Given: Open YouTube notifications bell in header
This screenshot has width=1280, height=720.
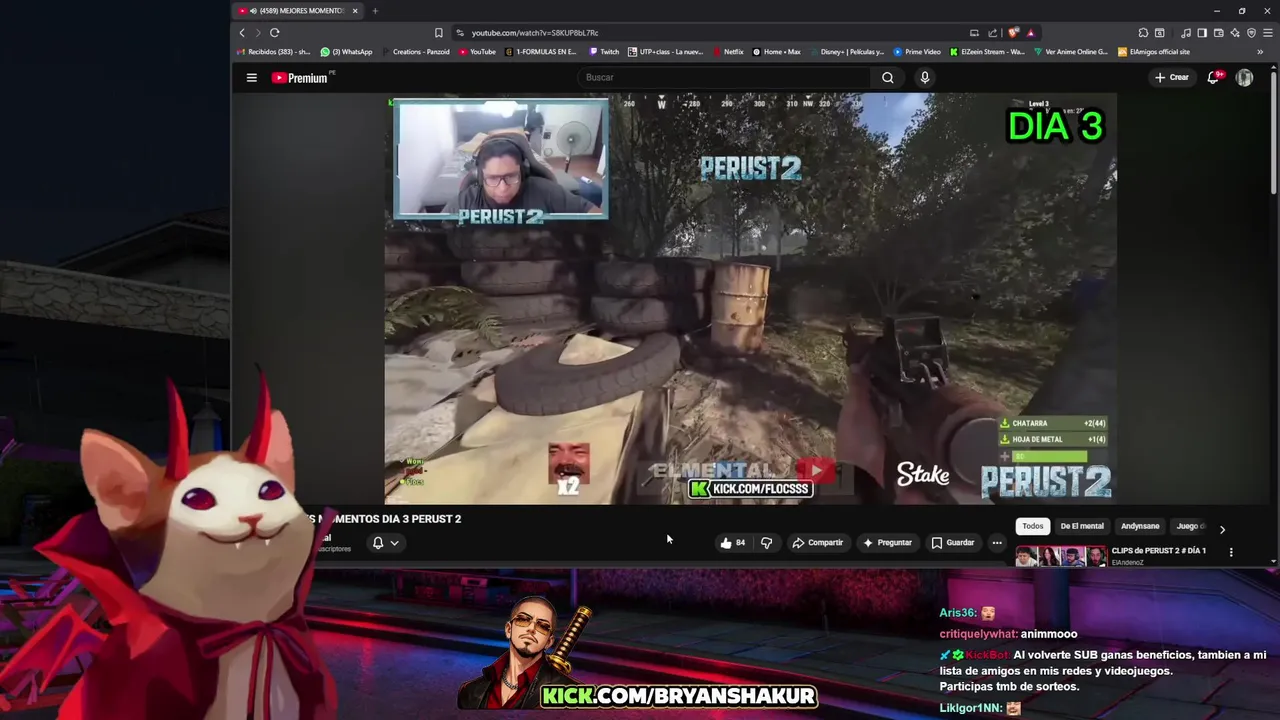Looking at the screenshot, I should coord(1214,77).
